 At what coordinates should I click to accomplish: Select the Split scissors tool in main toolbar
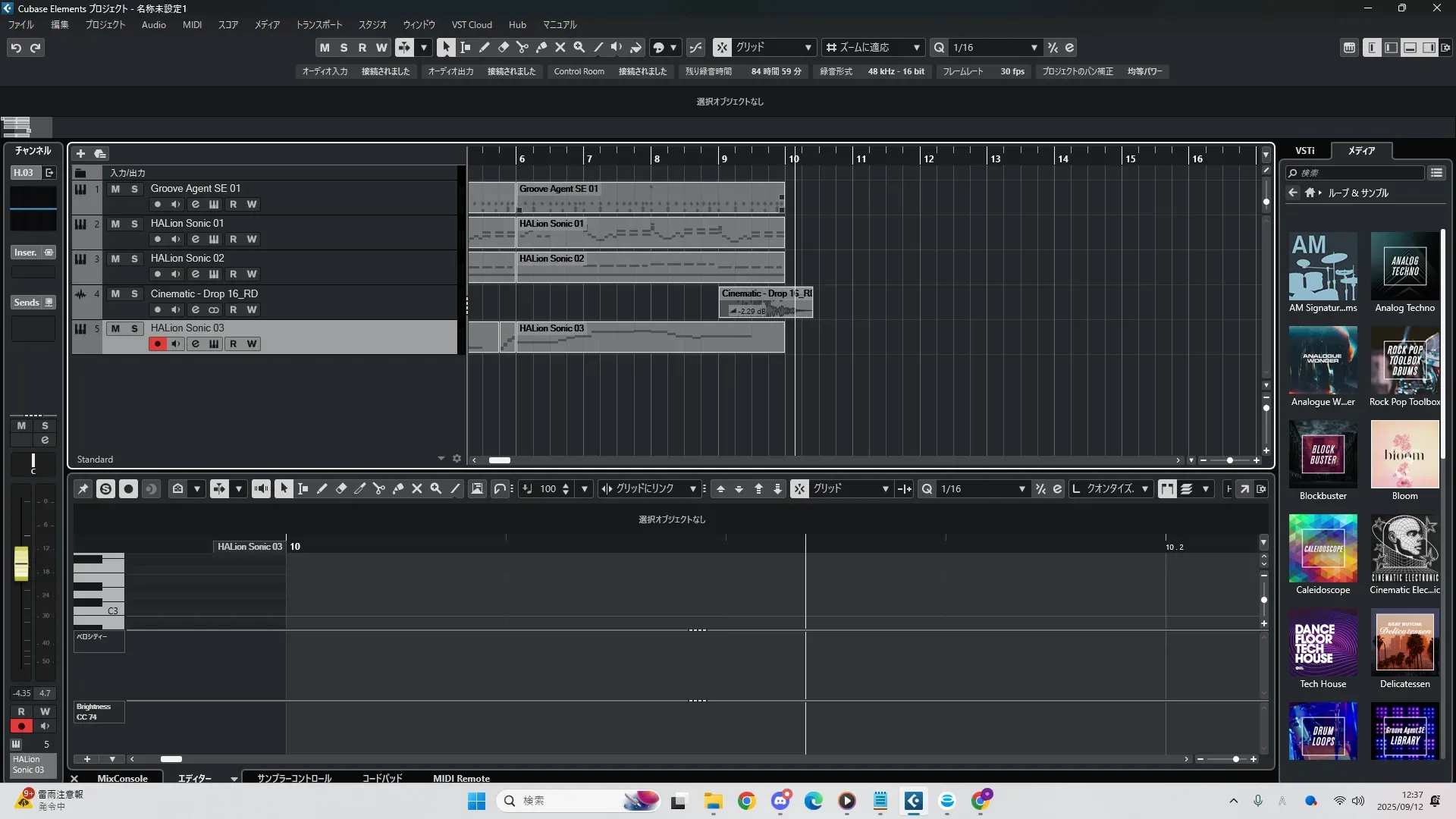(522, 47)
